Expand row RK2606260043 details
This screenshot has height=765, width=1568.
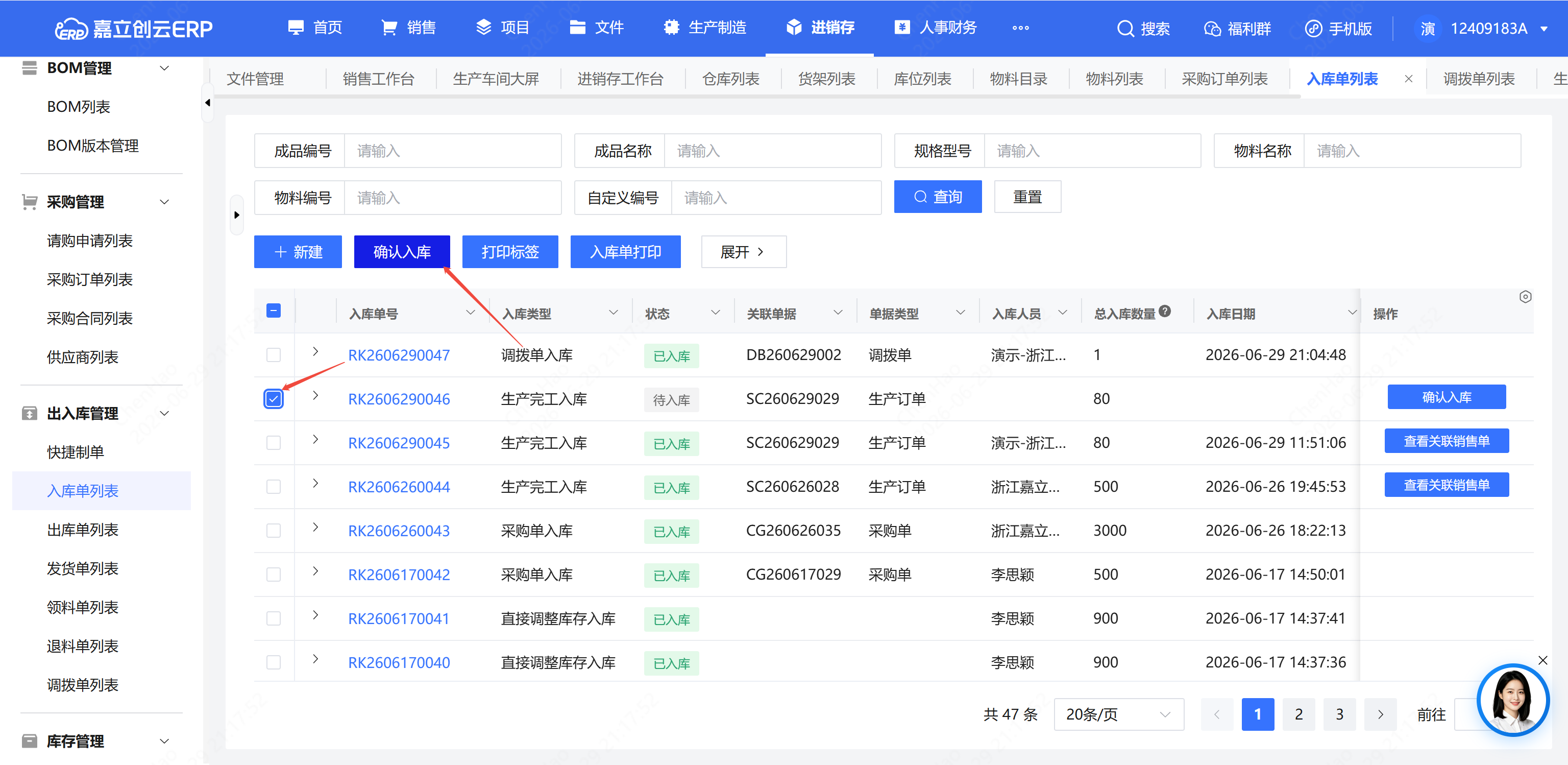[x=315, y=527]
